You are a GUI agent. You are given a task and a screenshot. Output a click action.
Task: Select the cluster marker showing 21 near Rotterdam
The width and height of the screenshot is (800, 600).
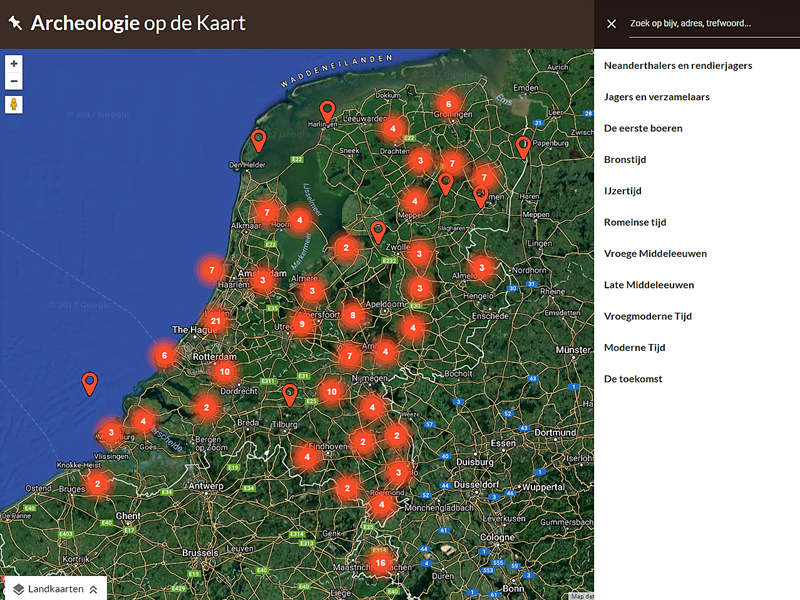pyautogui.click(x=215, y=321)
